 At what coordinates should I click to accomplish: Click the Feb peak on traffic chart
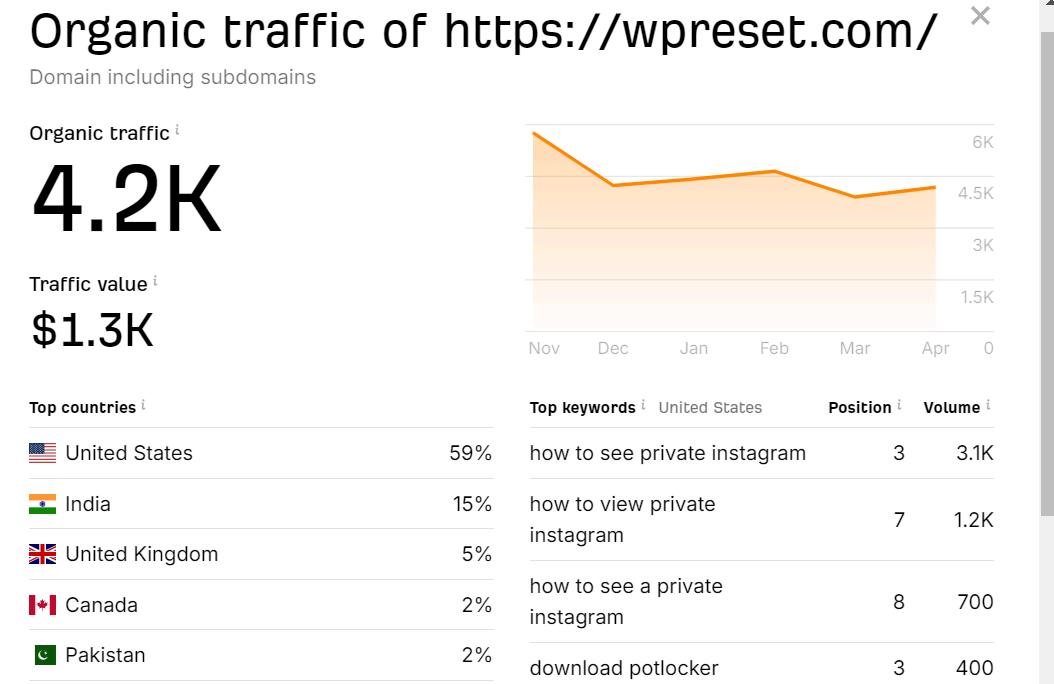(774, 171)
